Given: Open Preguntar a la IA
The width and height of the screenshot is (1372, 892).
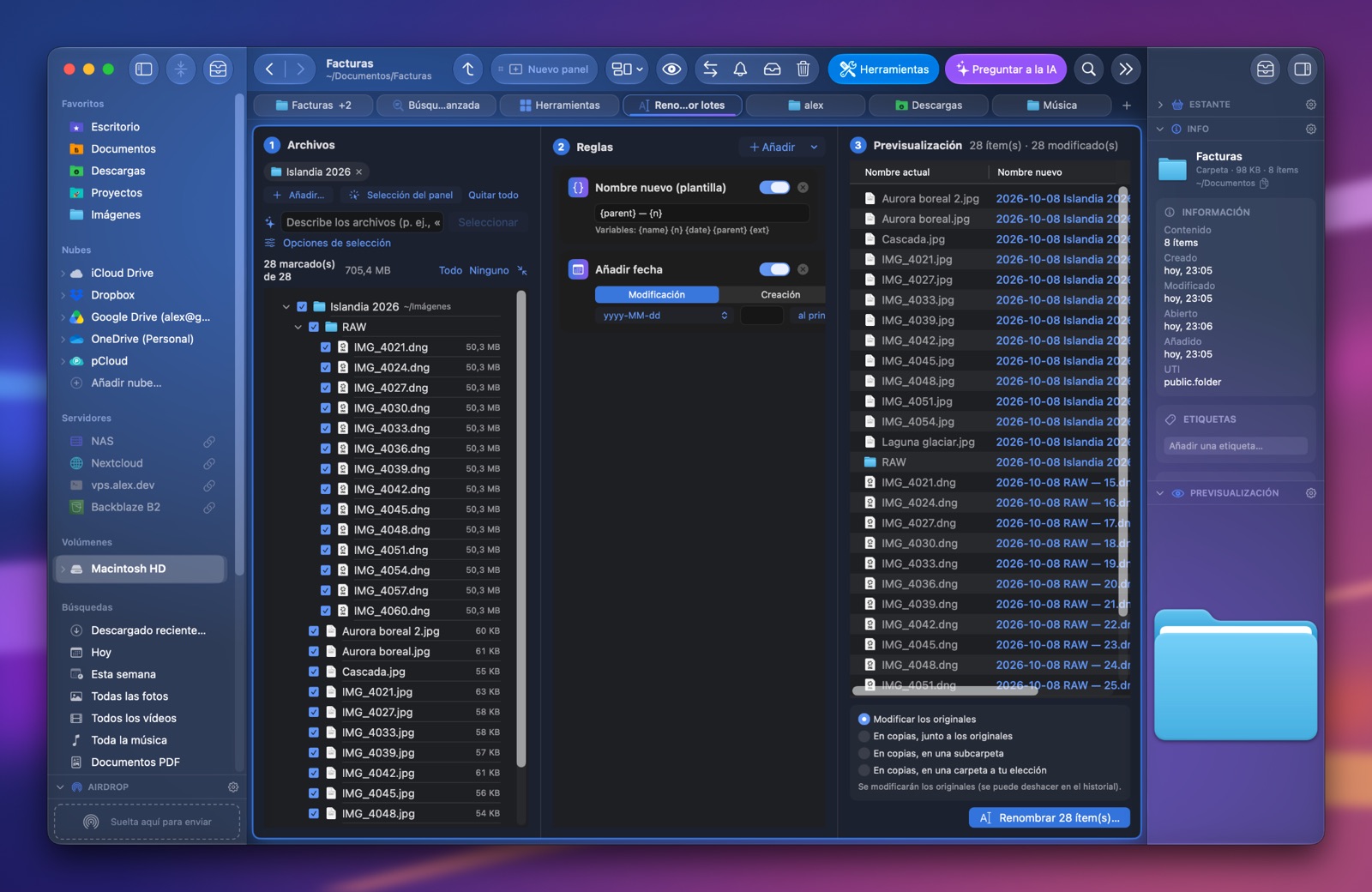Looking at the screenshot, I should [1006, 69].
